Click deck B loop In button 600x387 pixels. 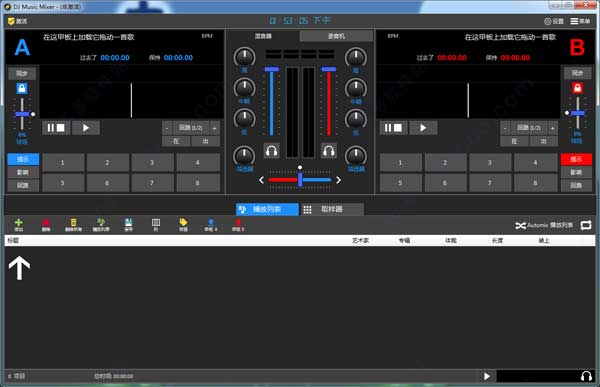514,141
